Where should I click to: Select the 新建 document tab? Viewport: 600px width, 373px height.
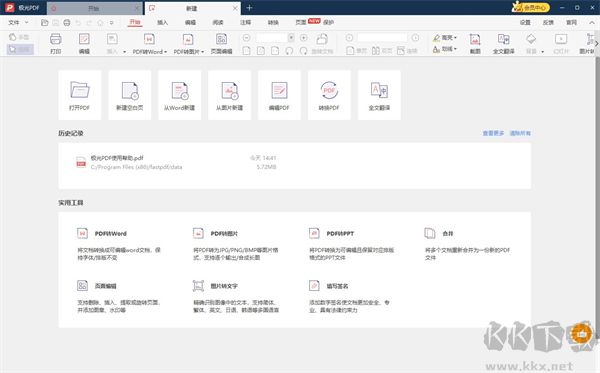pos(192,8)
